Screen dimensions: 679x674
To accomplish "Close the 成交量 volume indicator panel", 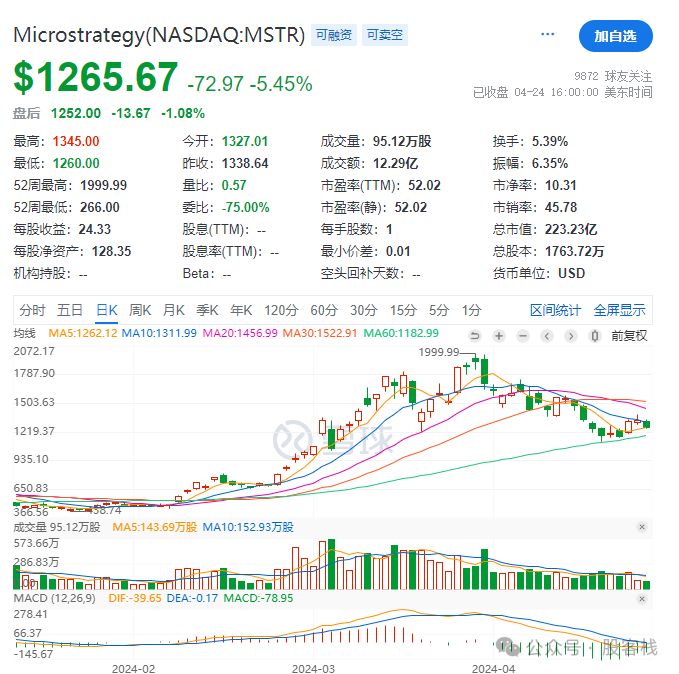I will pyautogui.click(x=642, y=527).
